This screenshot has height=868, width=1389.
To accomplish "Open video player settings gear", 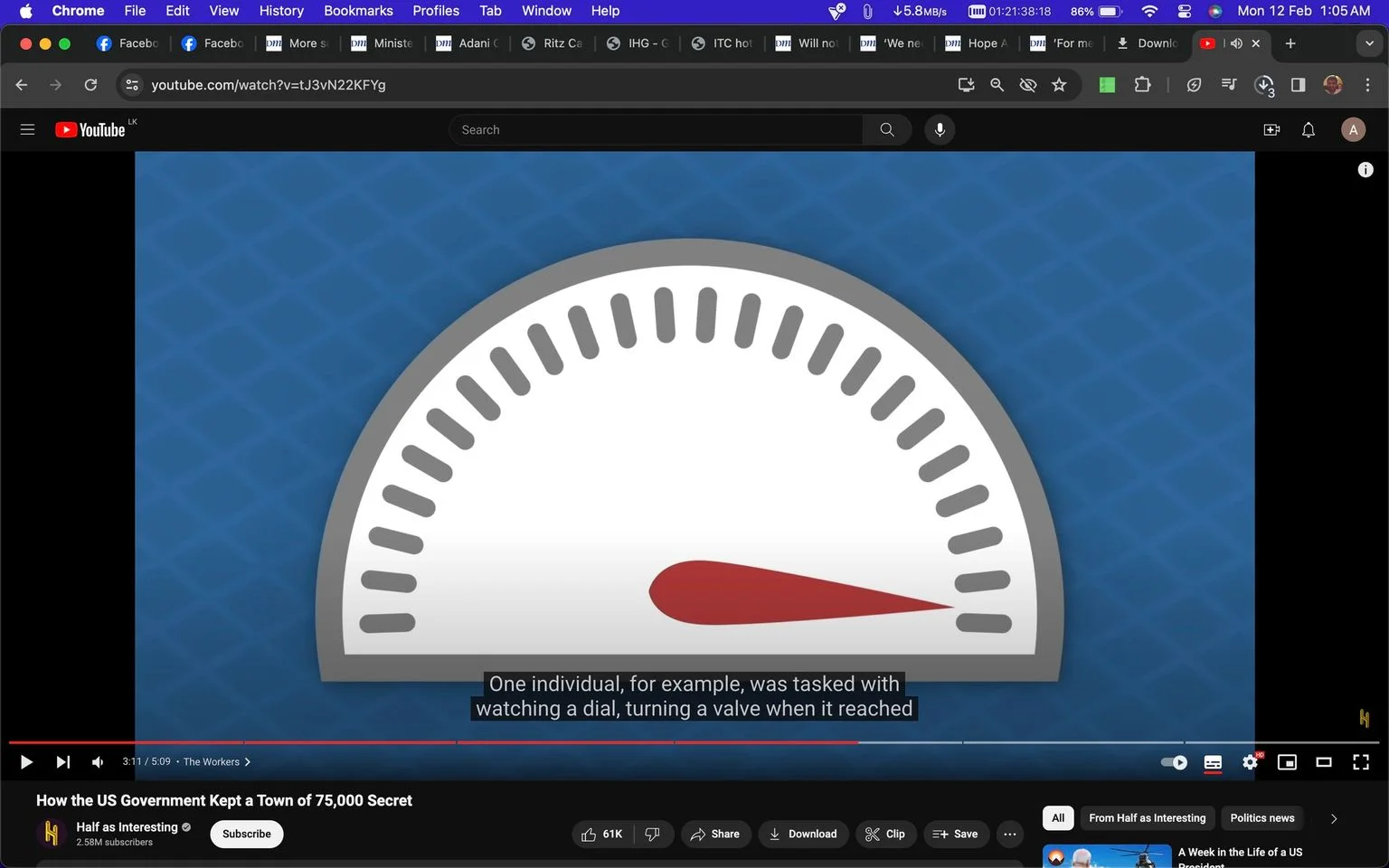I will pyautogui.click(x=1250, y=762).
